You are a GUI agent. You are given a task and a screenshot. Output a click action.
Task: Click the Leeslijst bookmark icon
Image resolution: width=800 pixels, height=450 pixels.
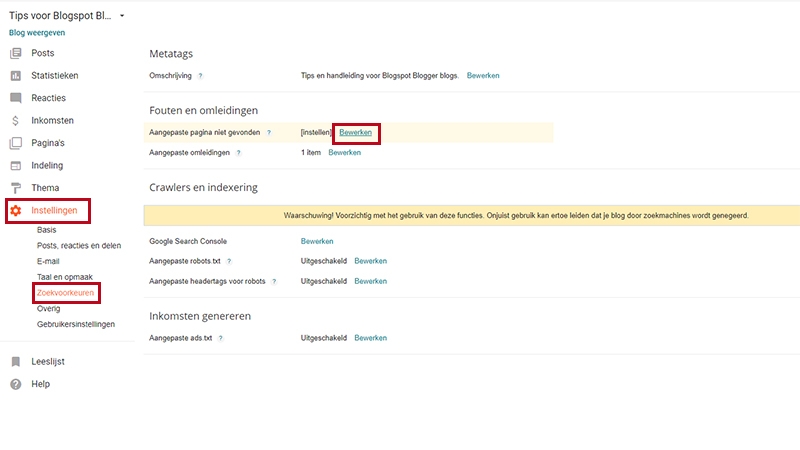[16, 362]
